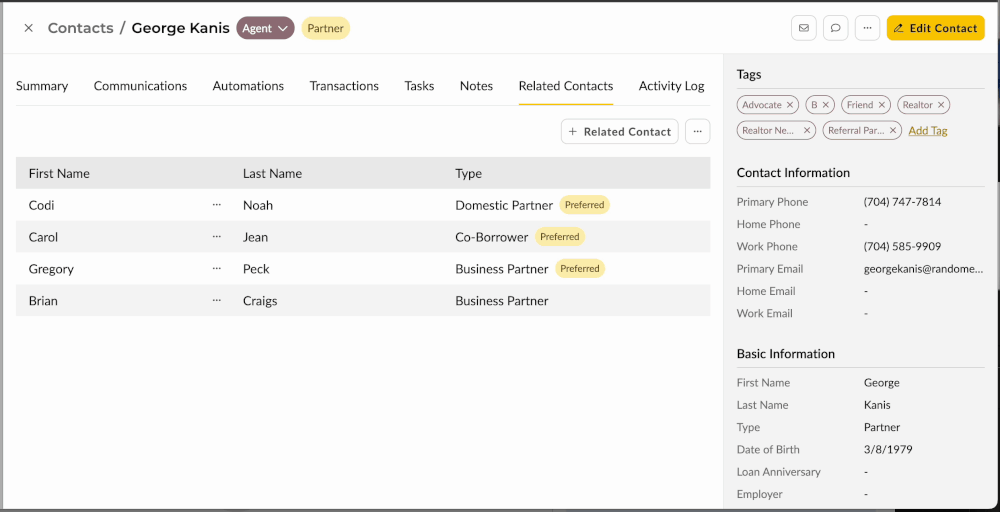
Task: Remove the Friend tag
Action: coord(882,105)
